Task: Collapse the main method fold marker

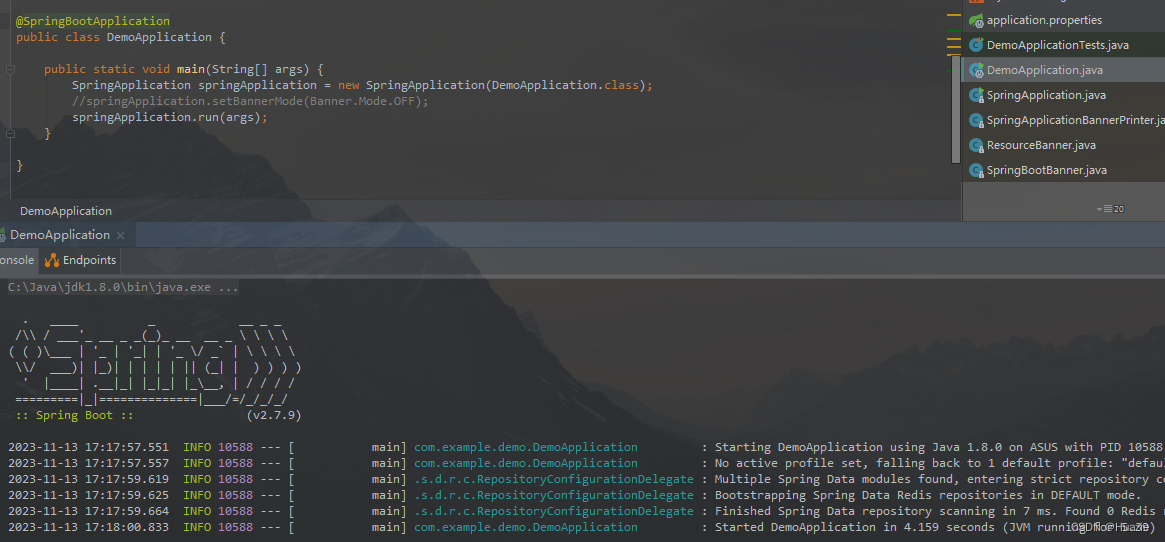Action: 10,70
